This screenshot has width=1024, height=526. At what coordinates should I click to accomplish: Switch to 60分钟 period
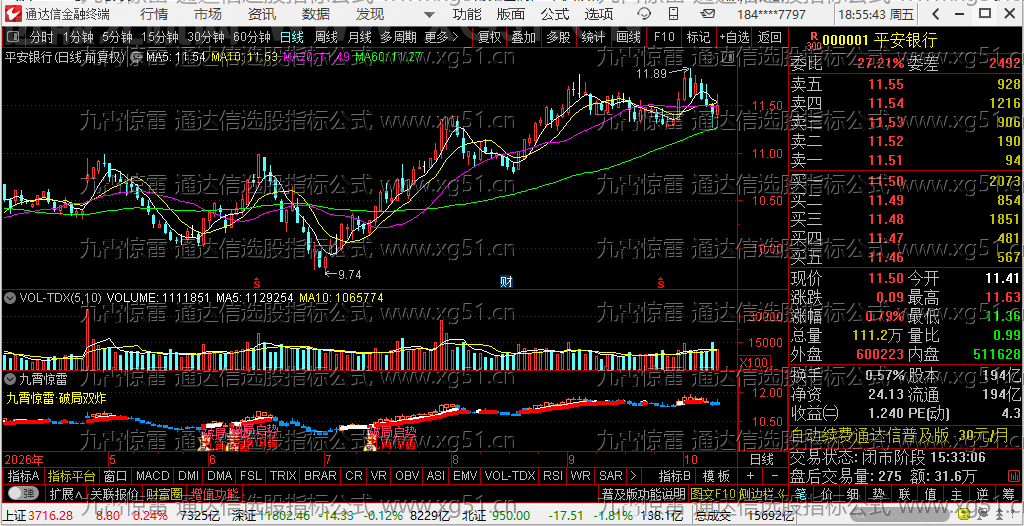tap(251, 37)
